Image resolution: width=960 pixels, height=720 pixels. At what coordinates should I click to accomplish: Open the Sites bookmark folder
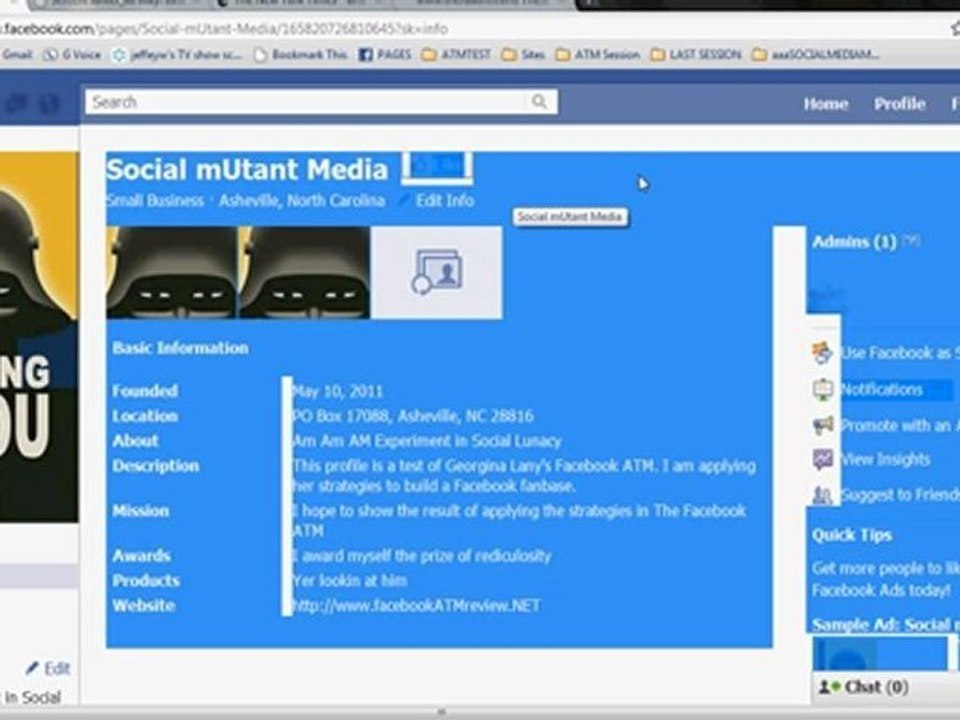click(523, 54)
